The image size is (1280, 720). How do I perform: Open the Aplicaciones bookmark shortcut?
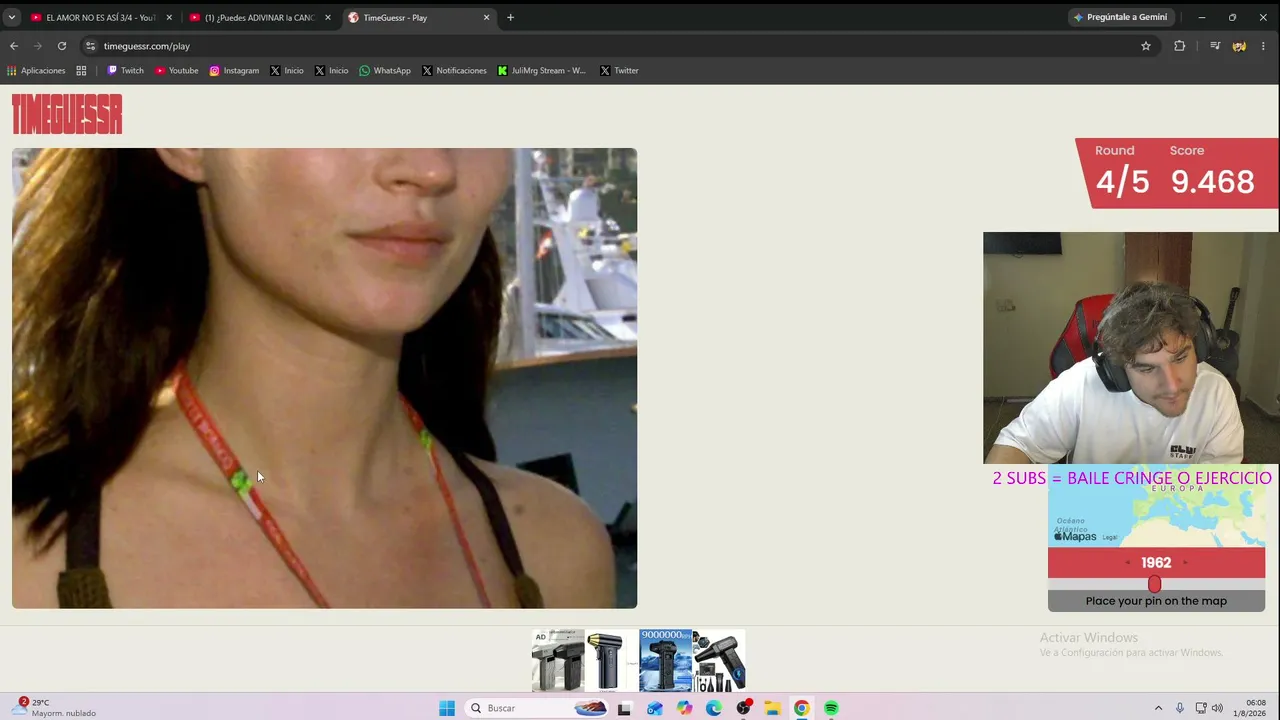(x=36, y=71)
